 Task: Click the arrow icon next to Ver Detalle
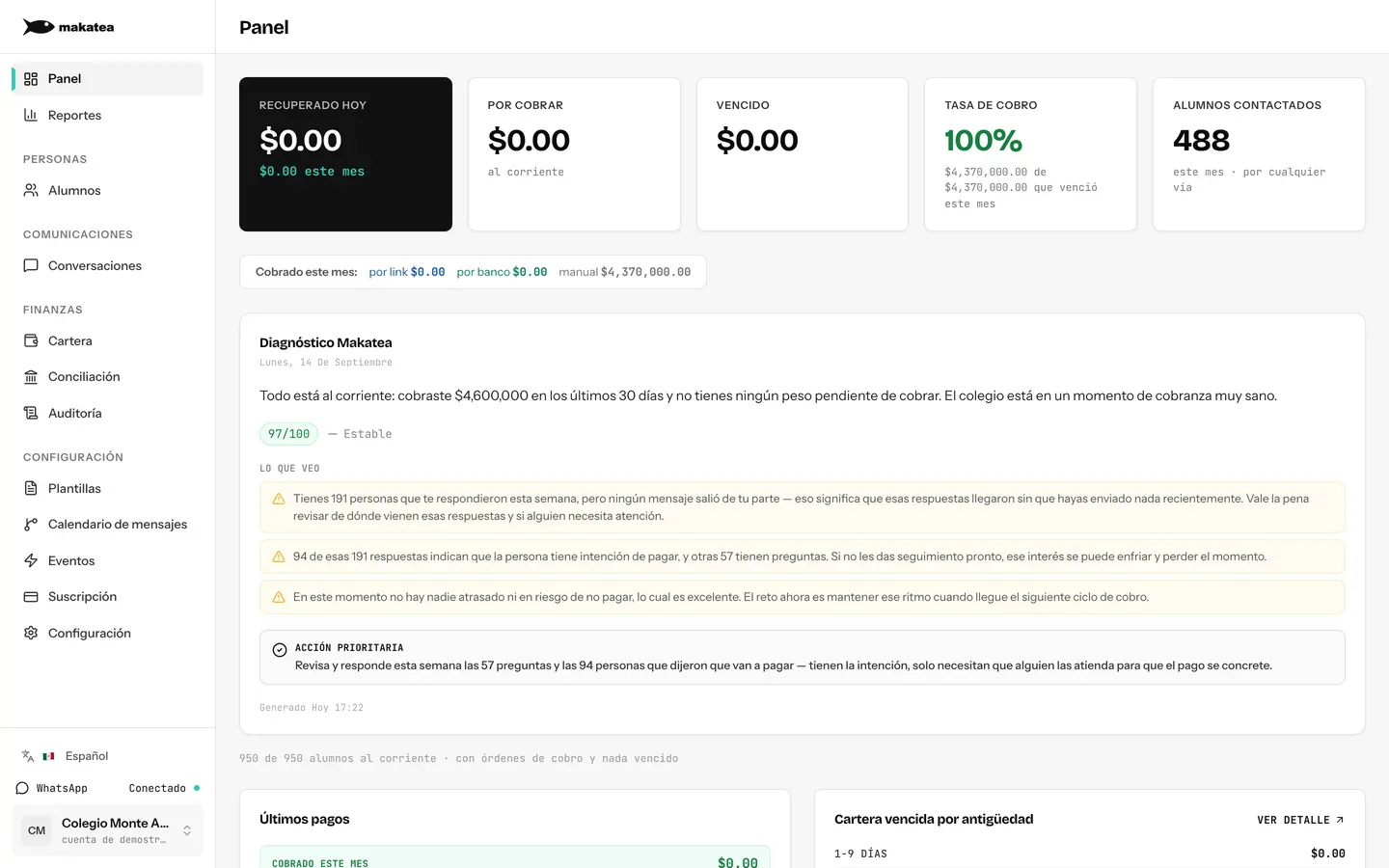(x=1340, y=820)
